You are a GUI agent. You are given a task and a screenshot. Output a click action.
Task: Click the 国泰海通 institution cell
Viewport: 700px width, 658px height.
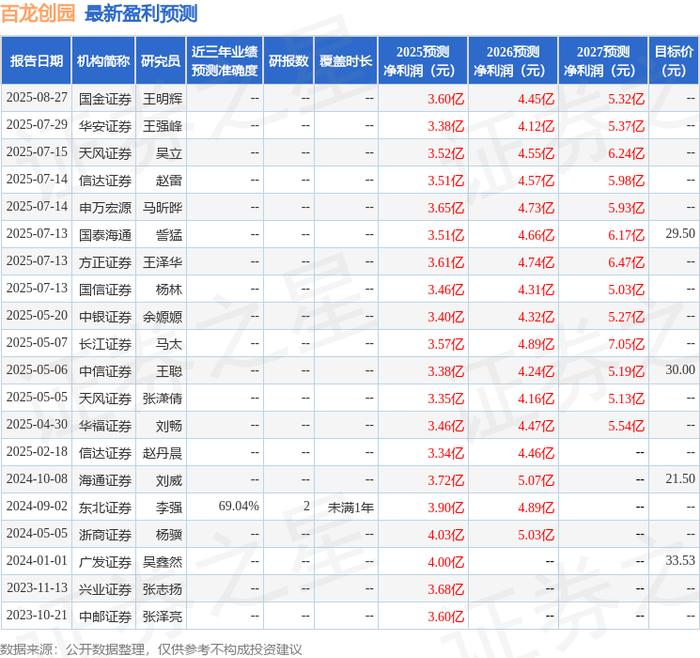[x=105, y=235]
